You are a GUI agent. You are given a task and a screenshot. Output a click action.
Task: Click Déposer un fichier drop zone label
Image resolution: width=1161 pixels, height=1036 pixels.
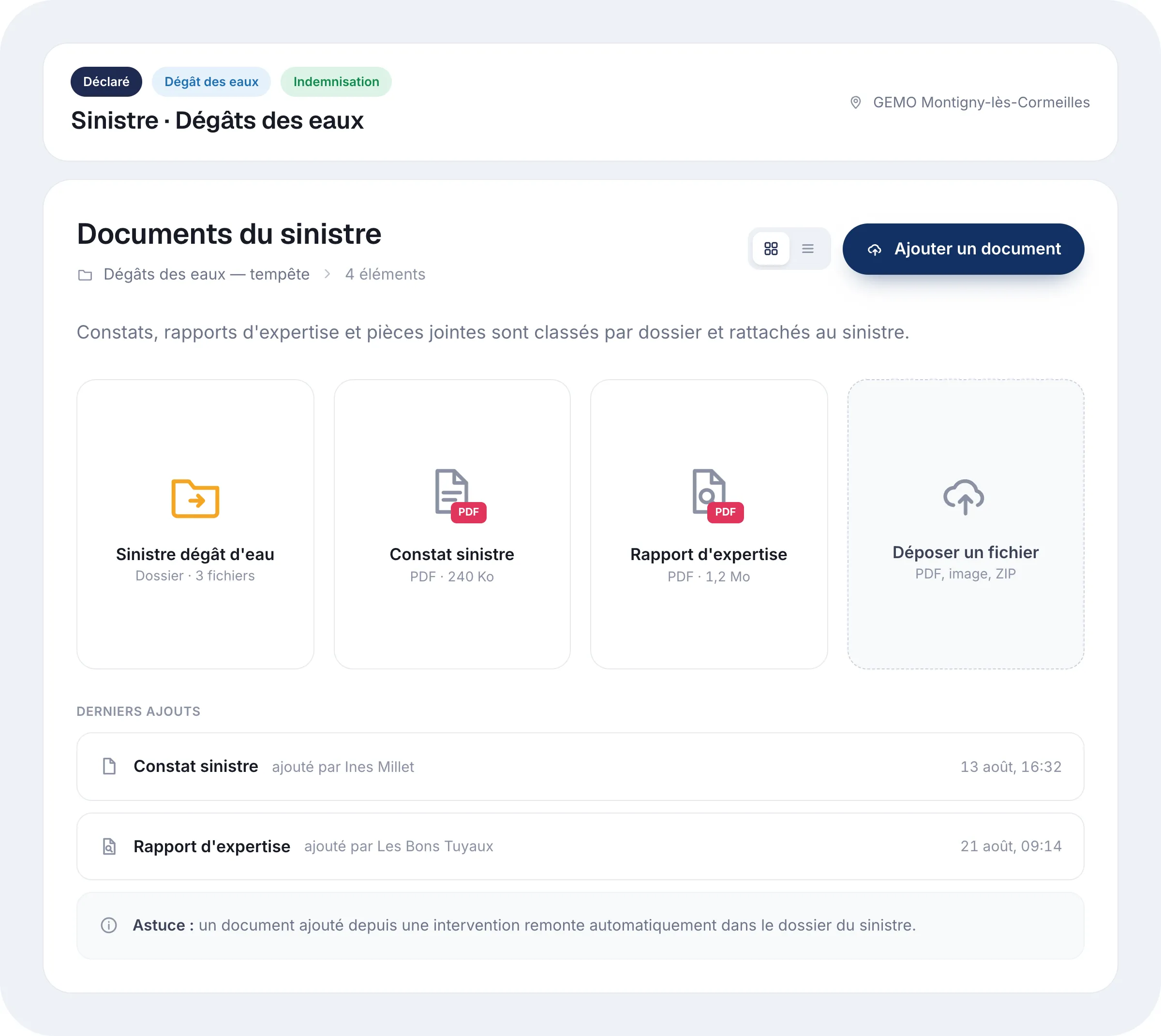point(966,552)
